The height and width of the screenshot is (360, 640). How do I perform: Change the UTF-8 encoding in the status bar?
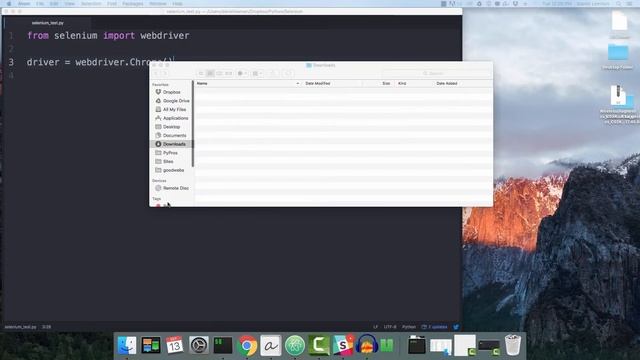click(x=390, y=327)
